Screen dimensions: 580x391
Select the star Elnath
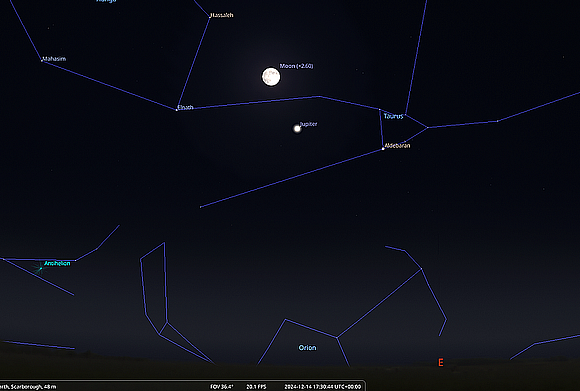(x=176, y=109)
